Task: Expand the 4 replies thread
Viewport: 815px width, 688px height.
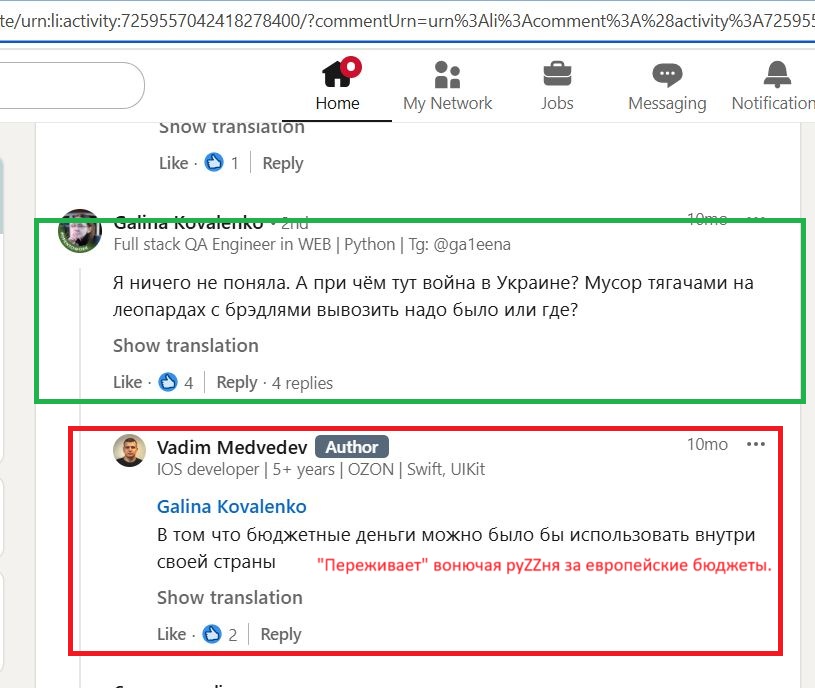Action: 303,383
